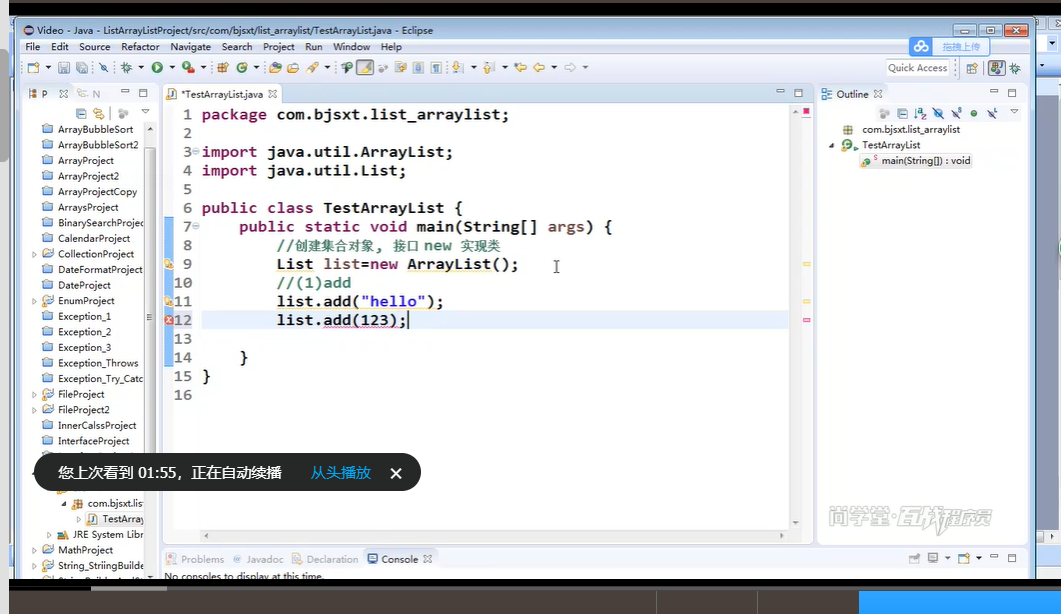Select ArrayBubbleSort project in explorer
Screen dimensions: 1061x614
click(x=95, y=129)
